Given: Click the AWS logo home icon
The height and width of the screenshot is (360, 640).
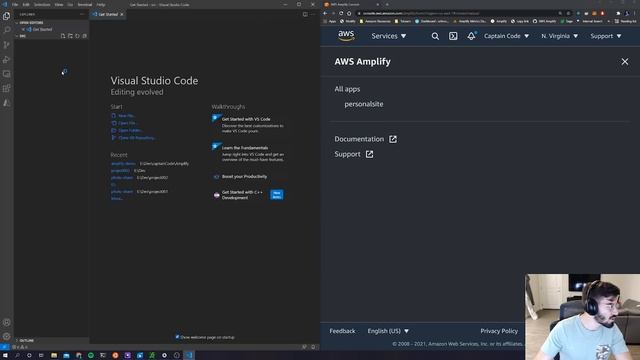Looking at the screenshot, I should pyautogui.click(x=346, y=36).
